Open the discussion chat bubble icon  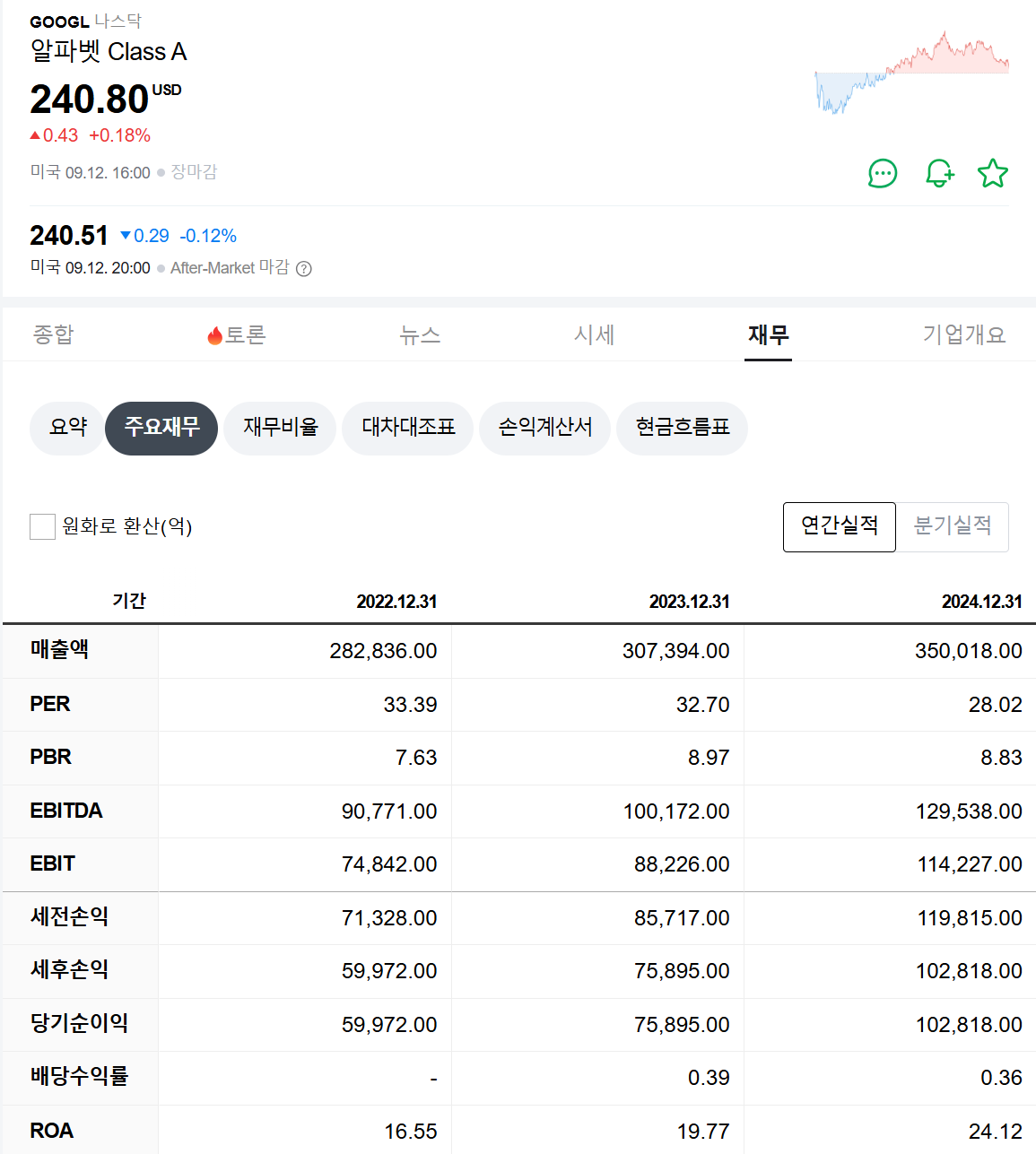883,173
